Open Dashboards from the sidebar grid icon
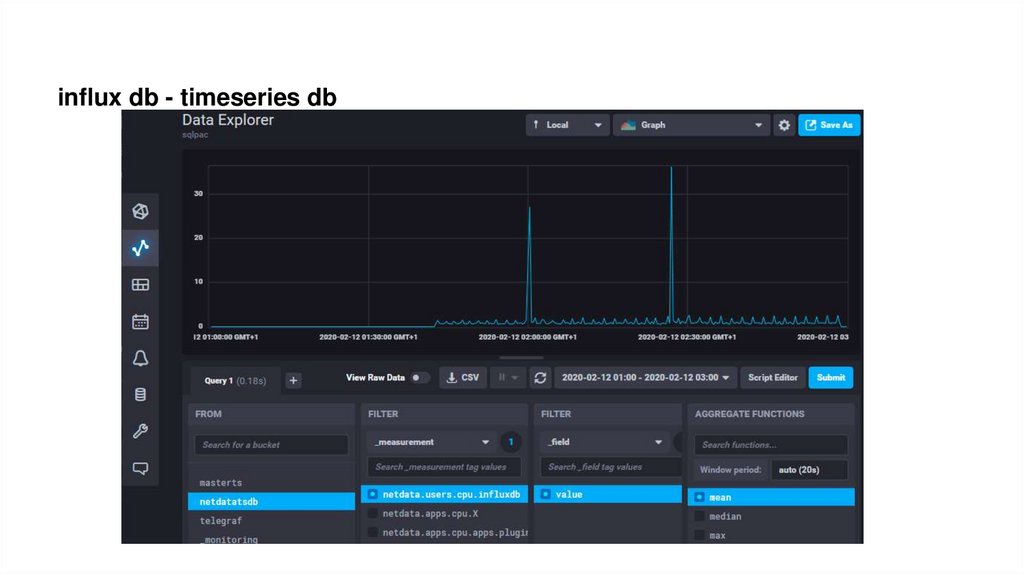Viewport: 1024px width, 574px height. point(140,285)
